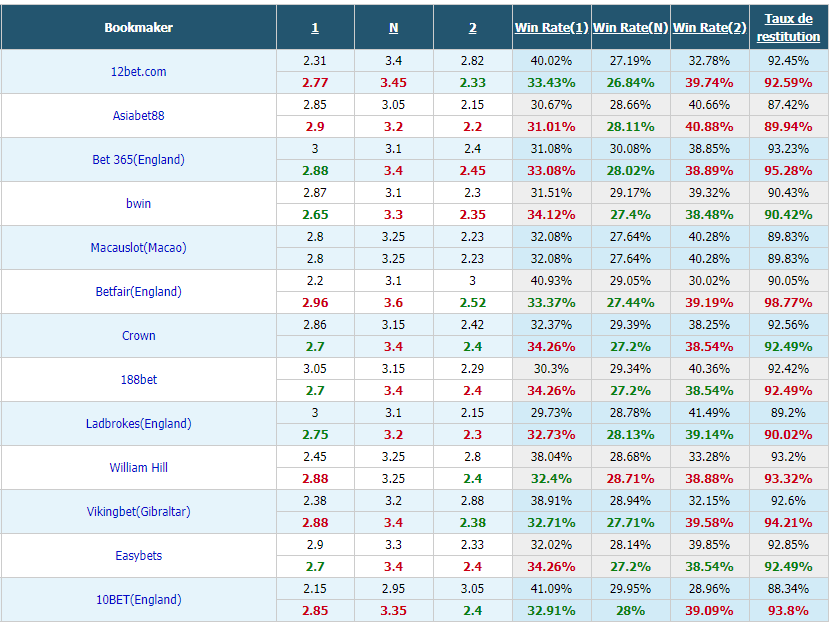The width and height of the screenshot is (830, 622).
Task: Open the 10BET(England) link
Action: [139, 599]
